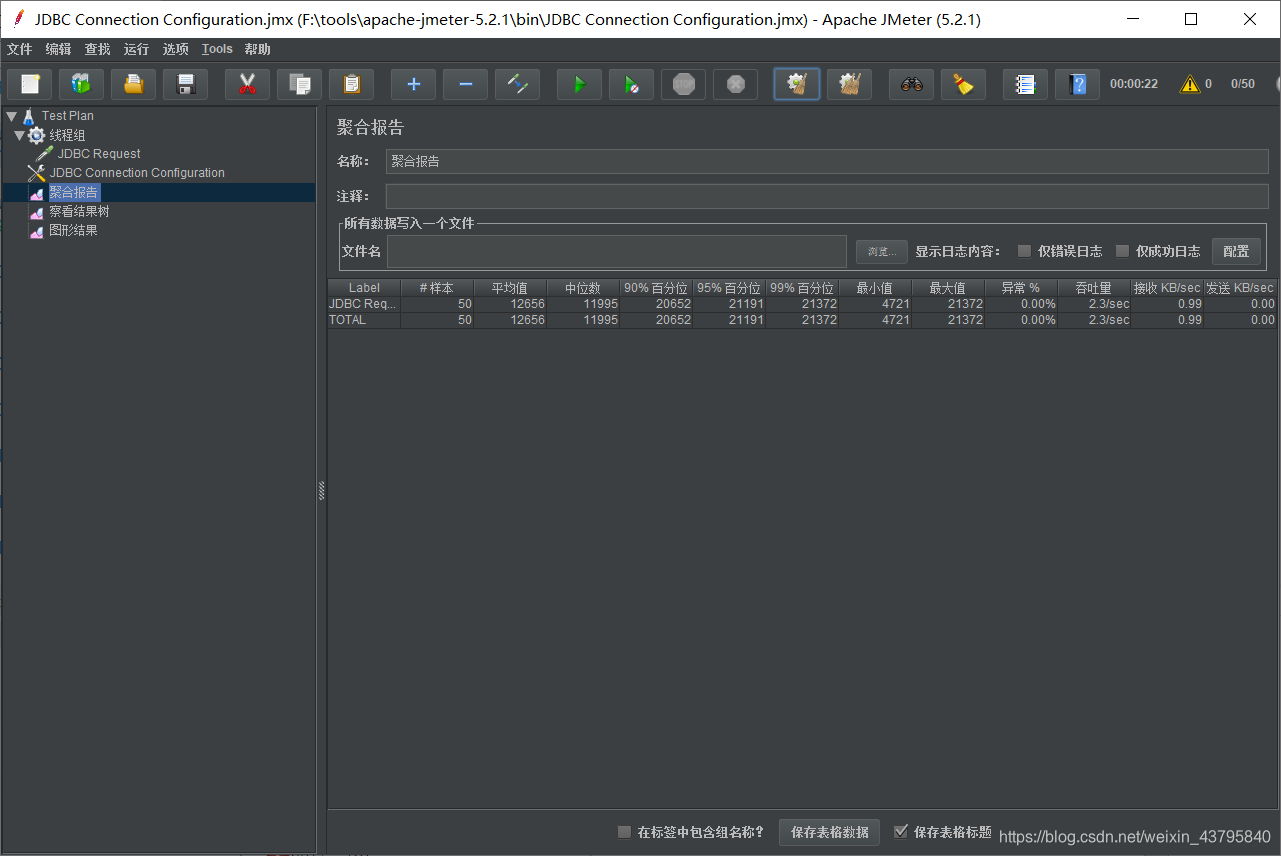Click the Paste clipboard icon
1281x856 pixels.
351,84
